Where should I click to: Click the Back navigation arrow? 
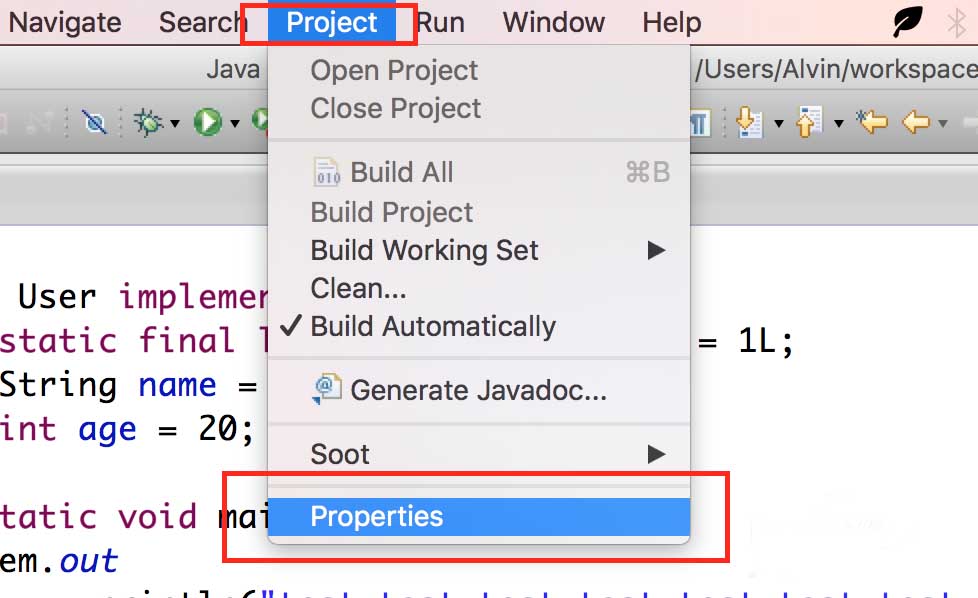(915, 123)
